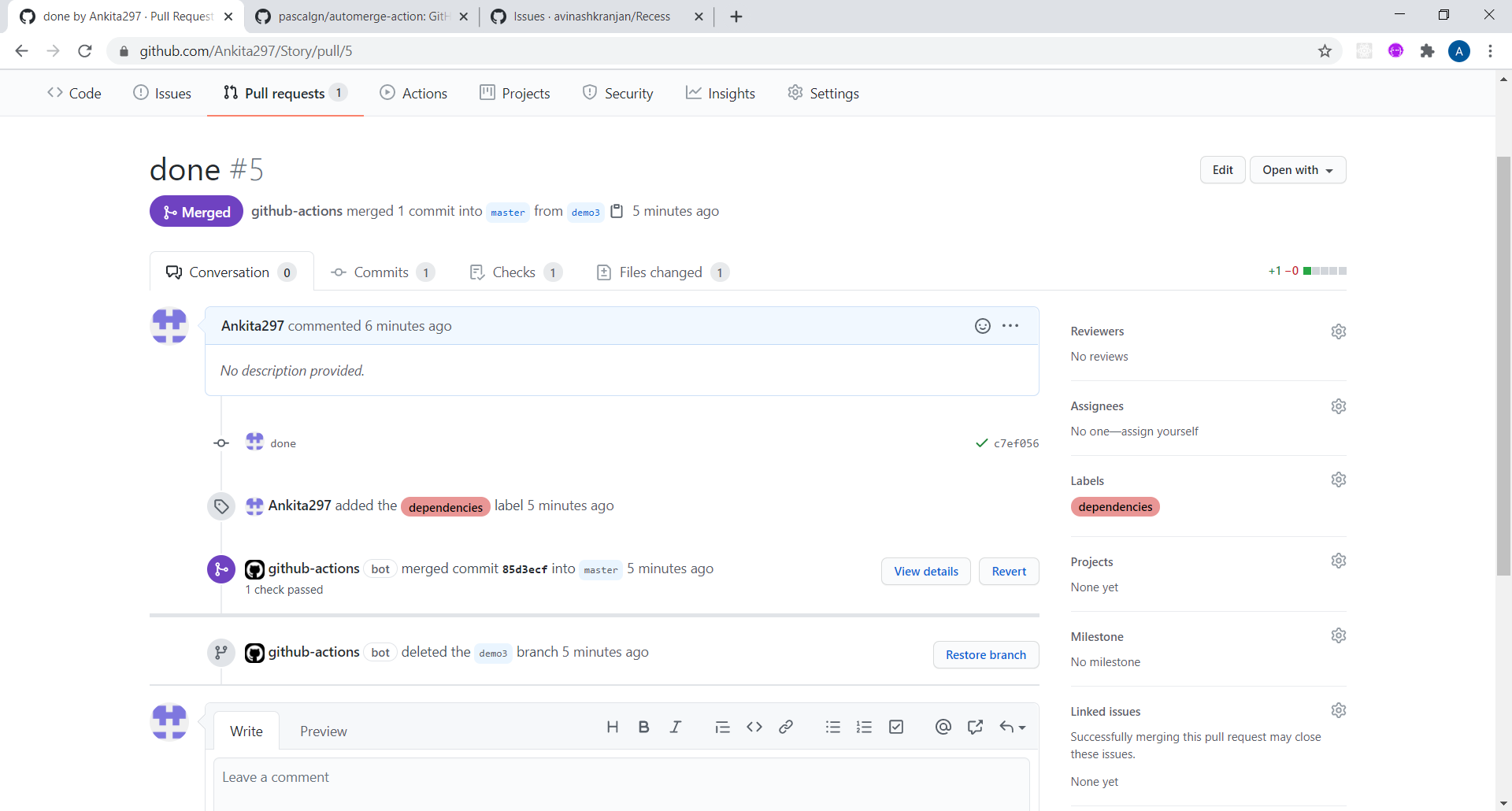
Task: Open the Open with dropdown
Action: pos(1297,169)
